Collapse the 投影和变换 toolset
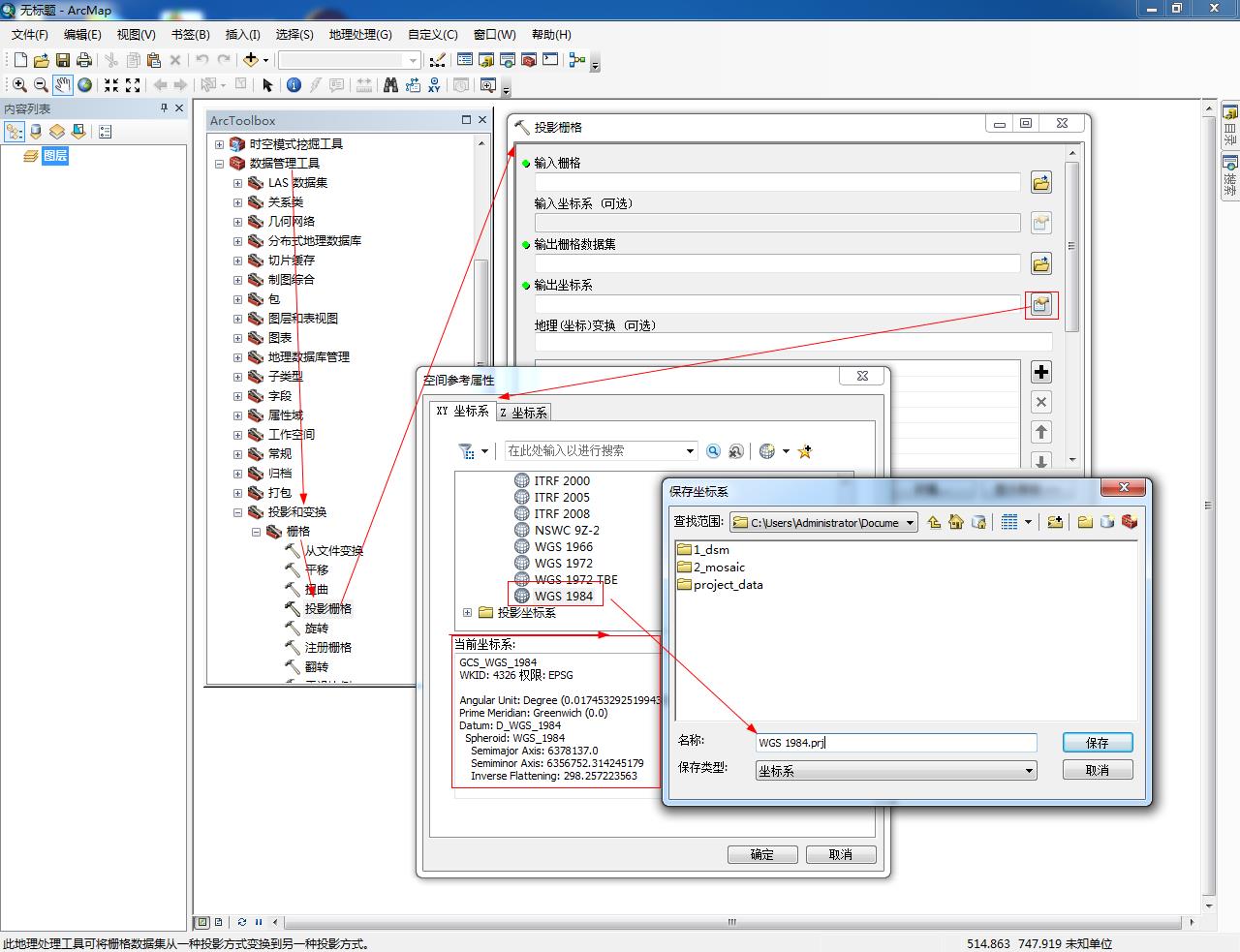The height and width of the screenshot is (952, 1240). (237, 512)
